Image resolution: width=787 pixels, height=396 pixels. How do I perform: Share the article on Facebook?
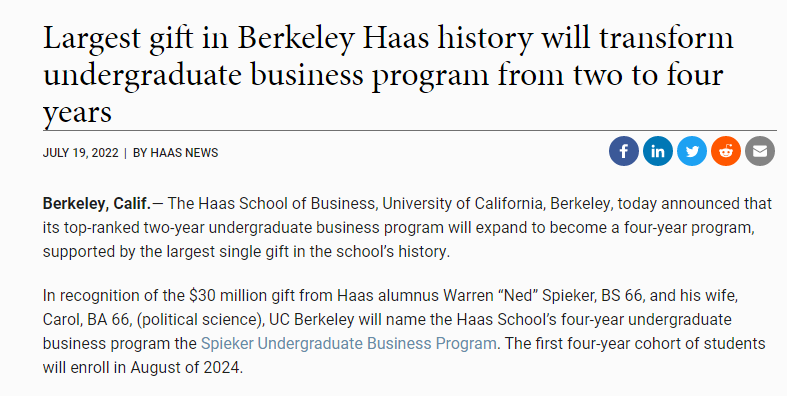click(623, 151)
